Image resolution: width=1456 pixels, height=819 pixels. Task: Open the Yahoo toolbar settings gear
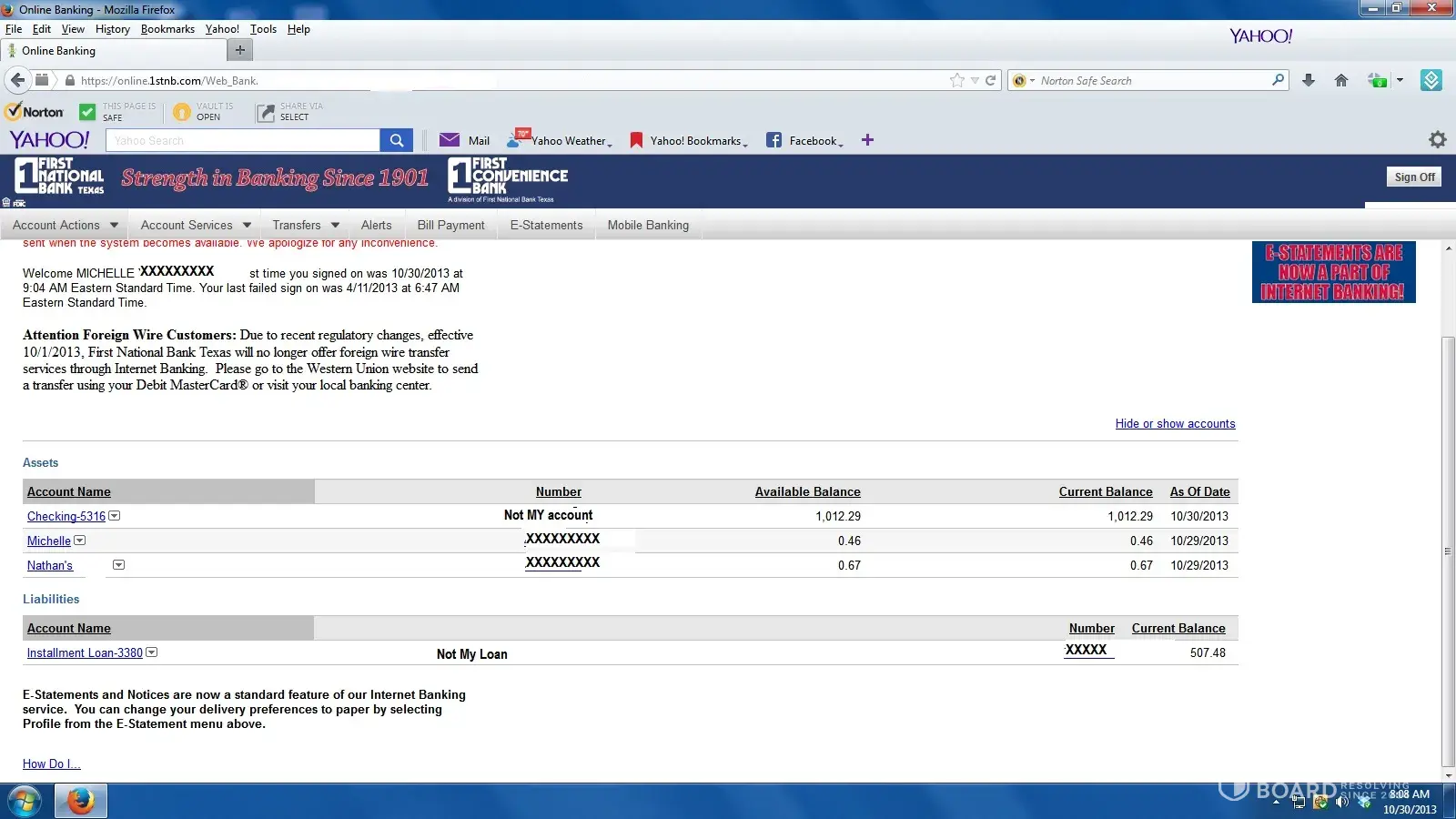coord(1437,139)
